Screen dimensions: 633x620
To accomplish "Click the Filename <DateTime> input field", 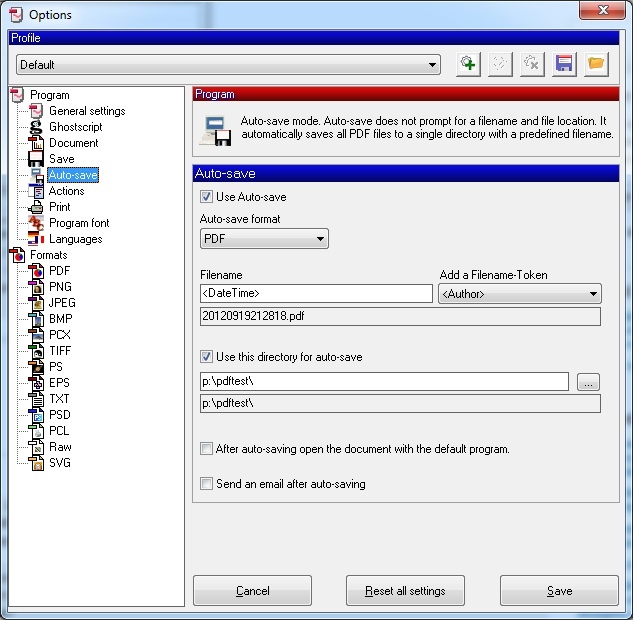I will pyautogui.click(x=316, y=293).
